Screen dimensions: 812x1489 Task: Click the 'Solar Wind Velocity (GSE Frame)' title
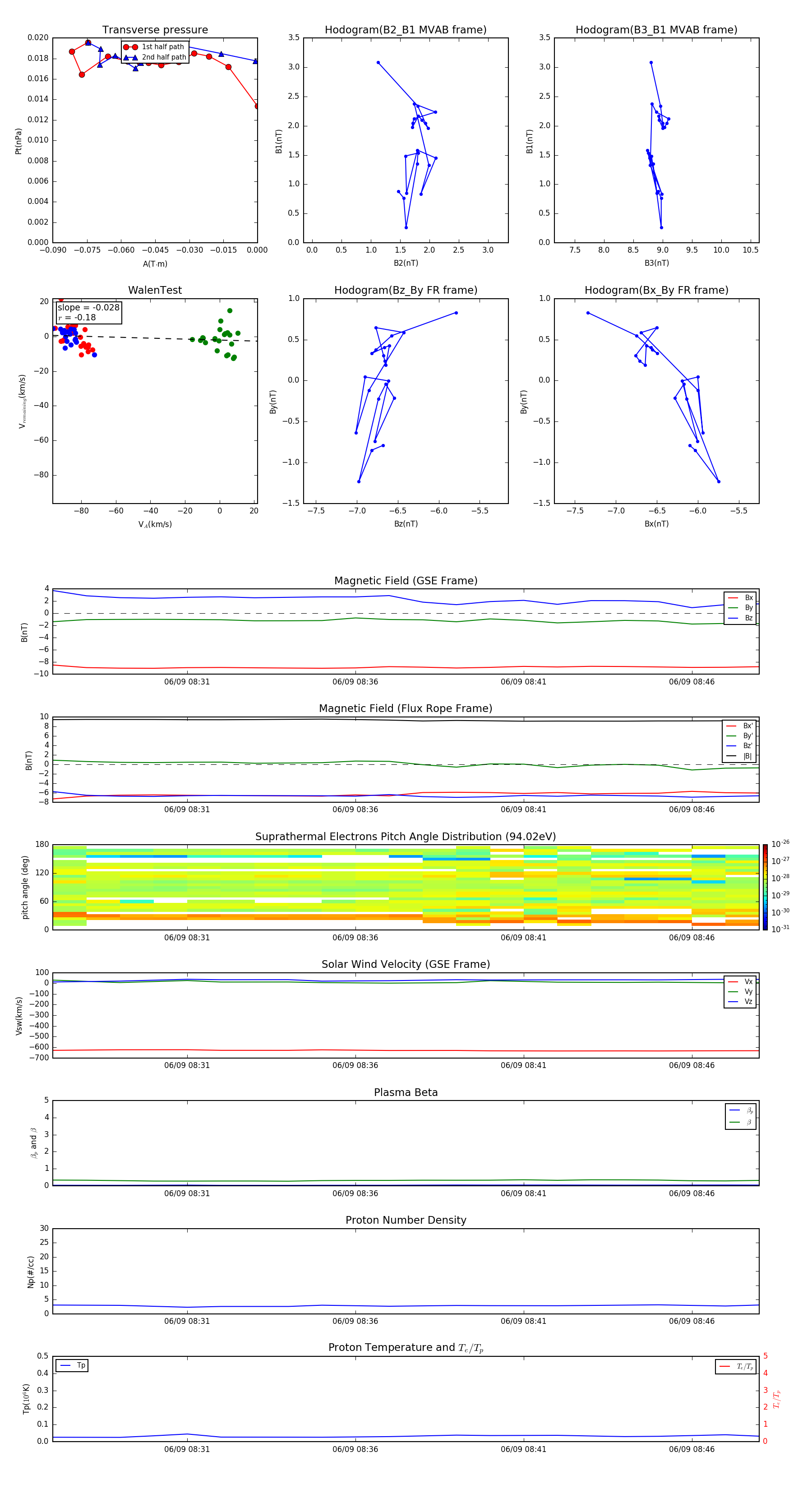406,964
